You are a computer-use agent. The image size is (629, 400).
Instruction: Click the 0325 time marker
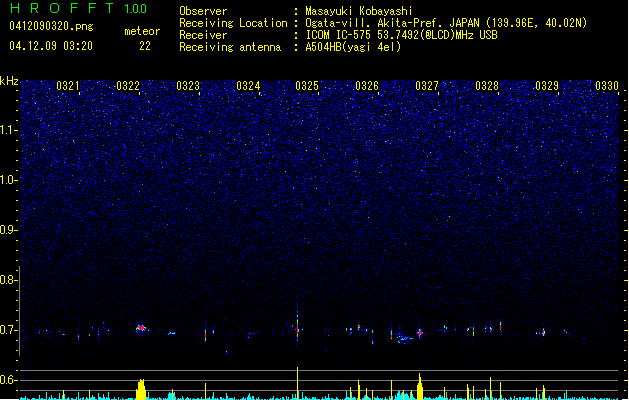tap(307, 86)
